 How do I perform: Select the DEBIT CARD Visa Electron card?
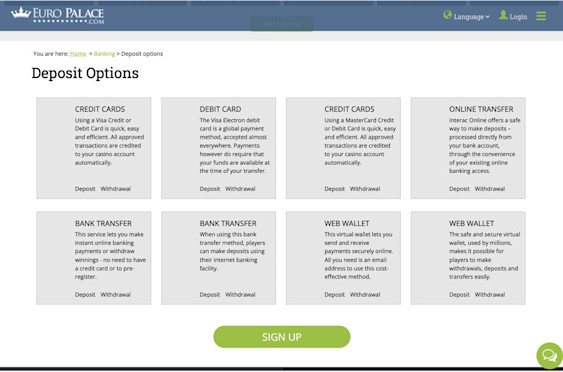click(218, 148)
